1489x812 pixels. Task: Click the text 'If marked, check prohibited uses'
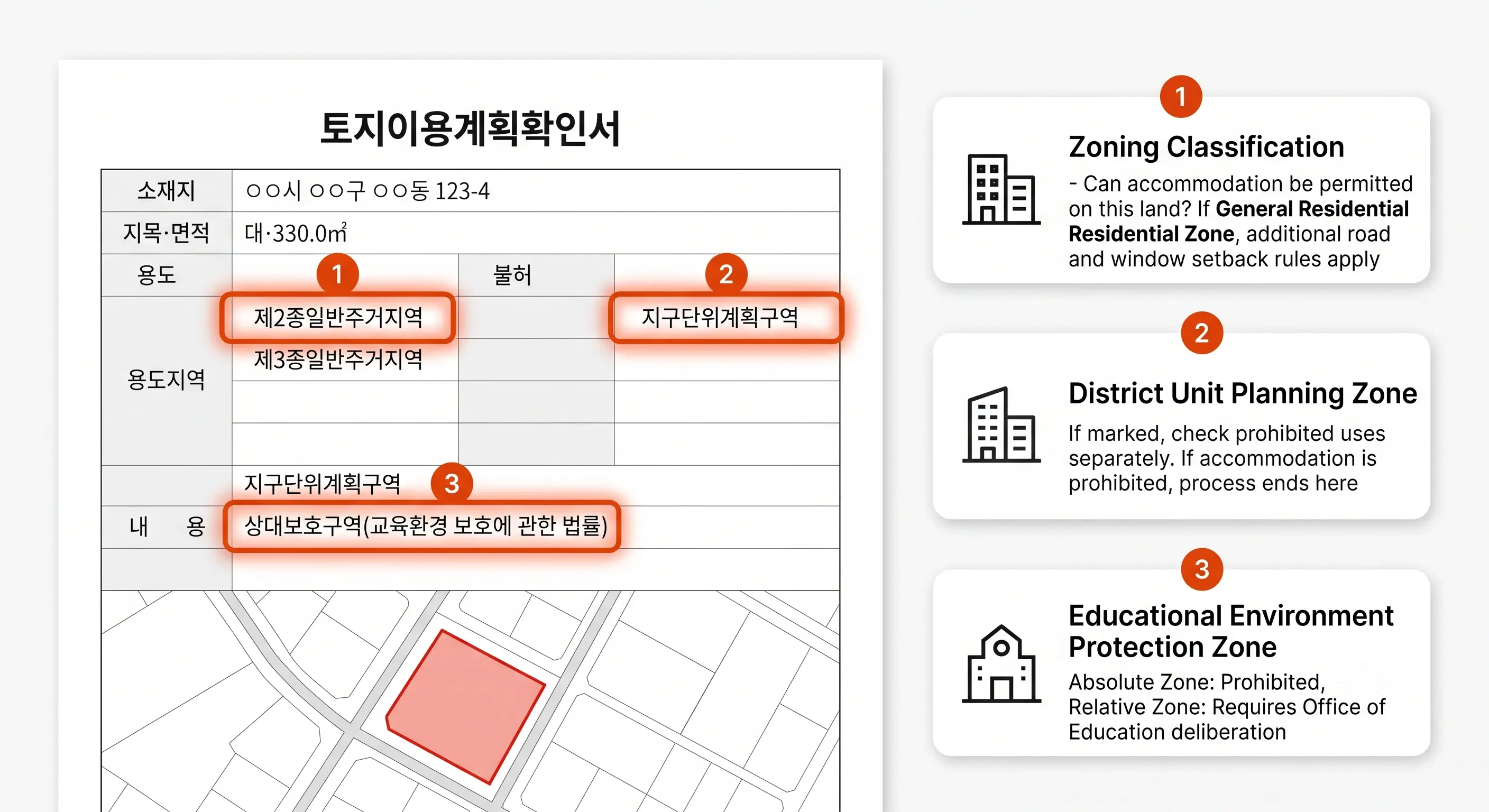[1227, 433]
